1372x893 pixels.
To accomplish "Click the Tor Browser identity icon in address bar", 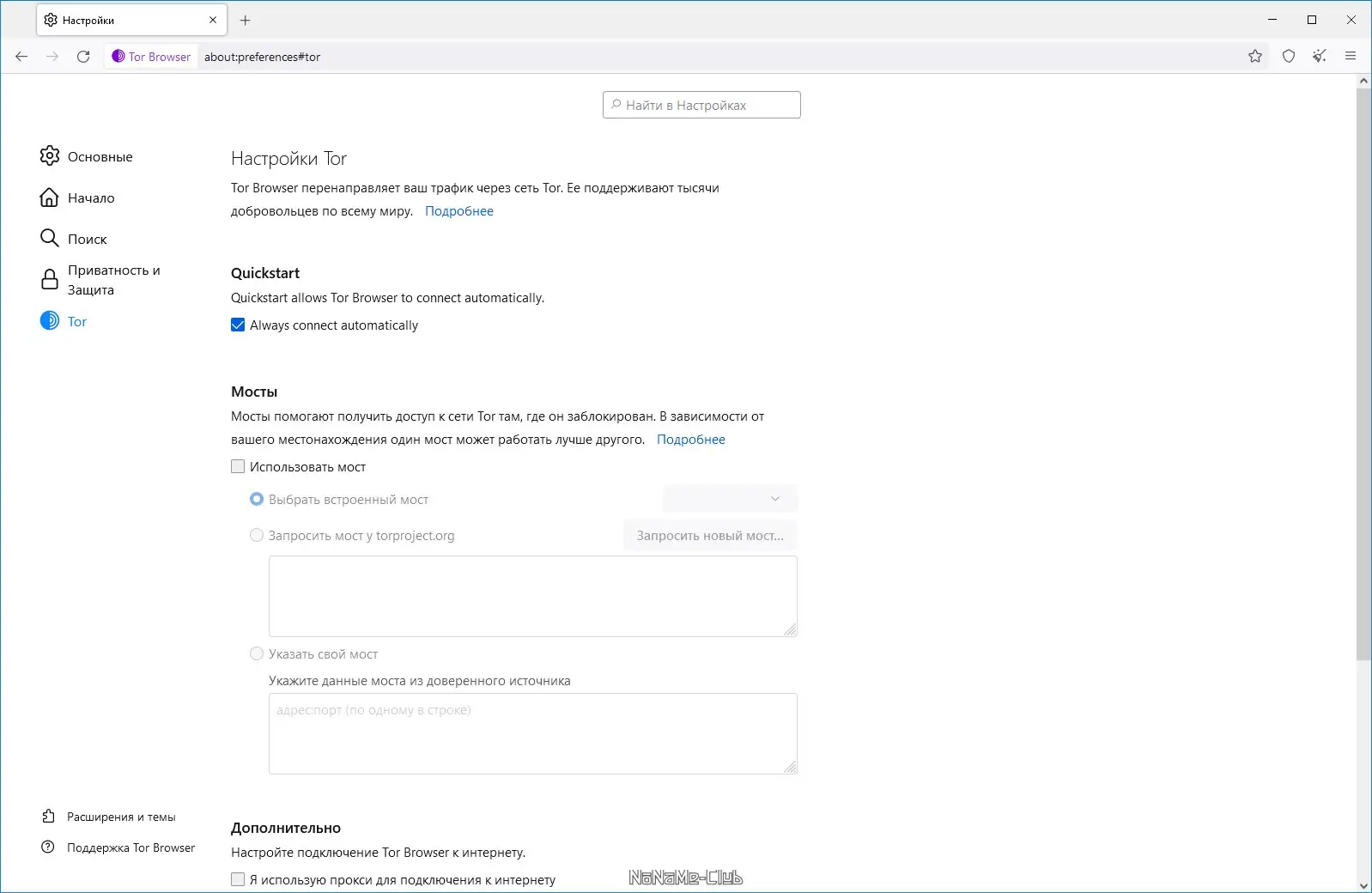I will coord(152,57).
